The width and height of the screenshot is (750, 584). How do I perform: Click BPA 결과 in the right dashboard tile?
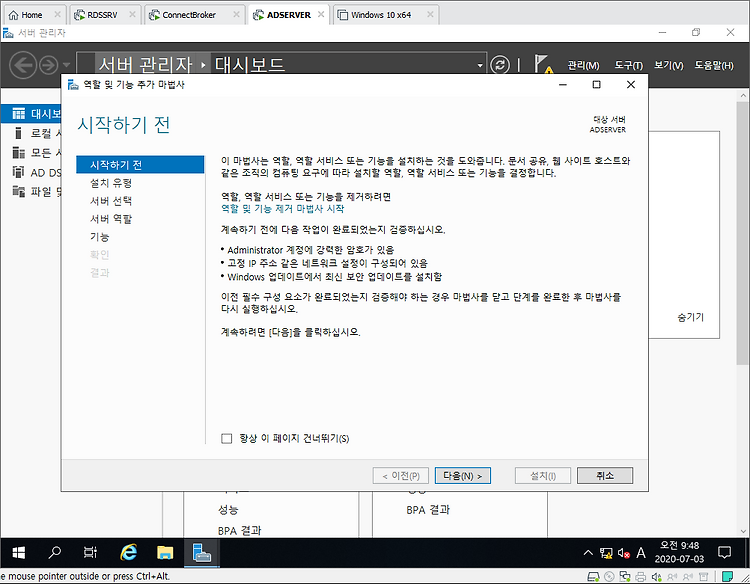click(x=428, y=510)
